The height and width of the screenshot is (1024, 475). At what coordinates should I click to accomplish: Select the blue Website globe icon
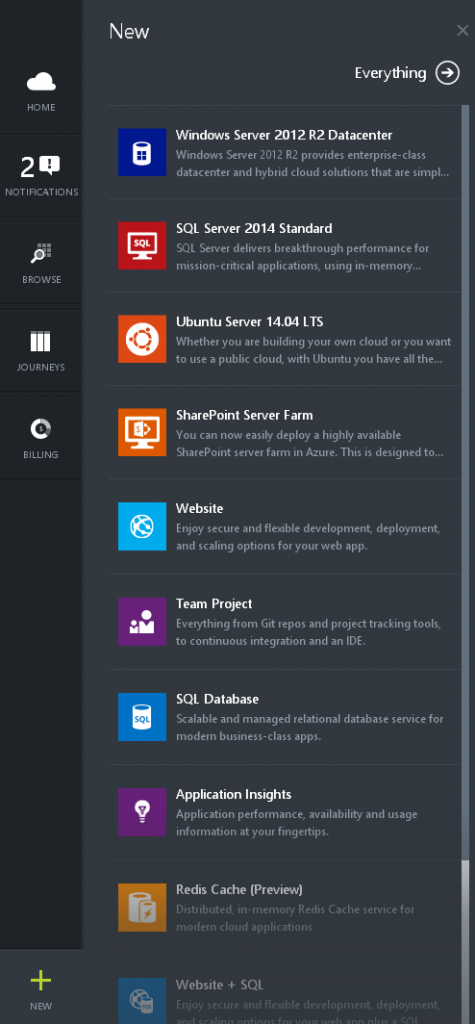click(142, 526)
